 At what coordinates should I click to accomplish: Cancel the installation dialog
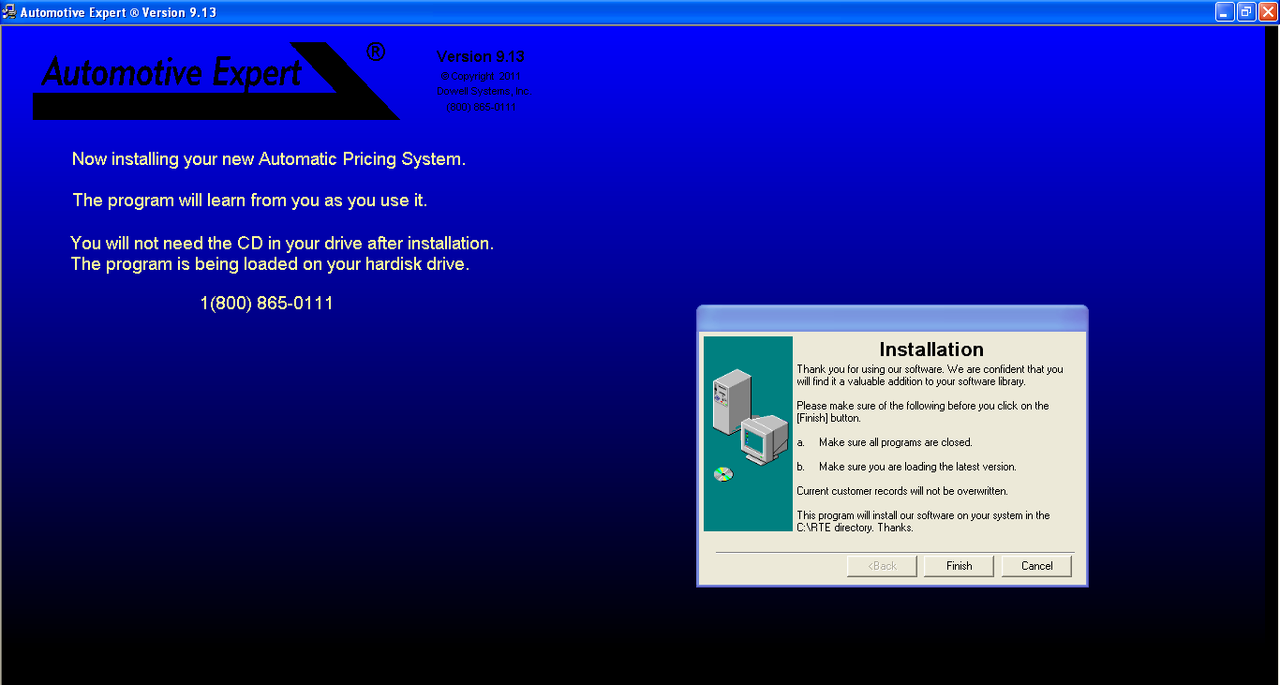(1037, 566)
